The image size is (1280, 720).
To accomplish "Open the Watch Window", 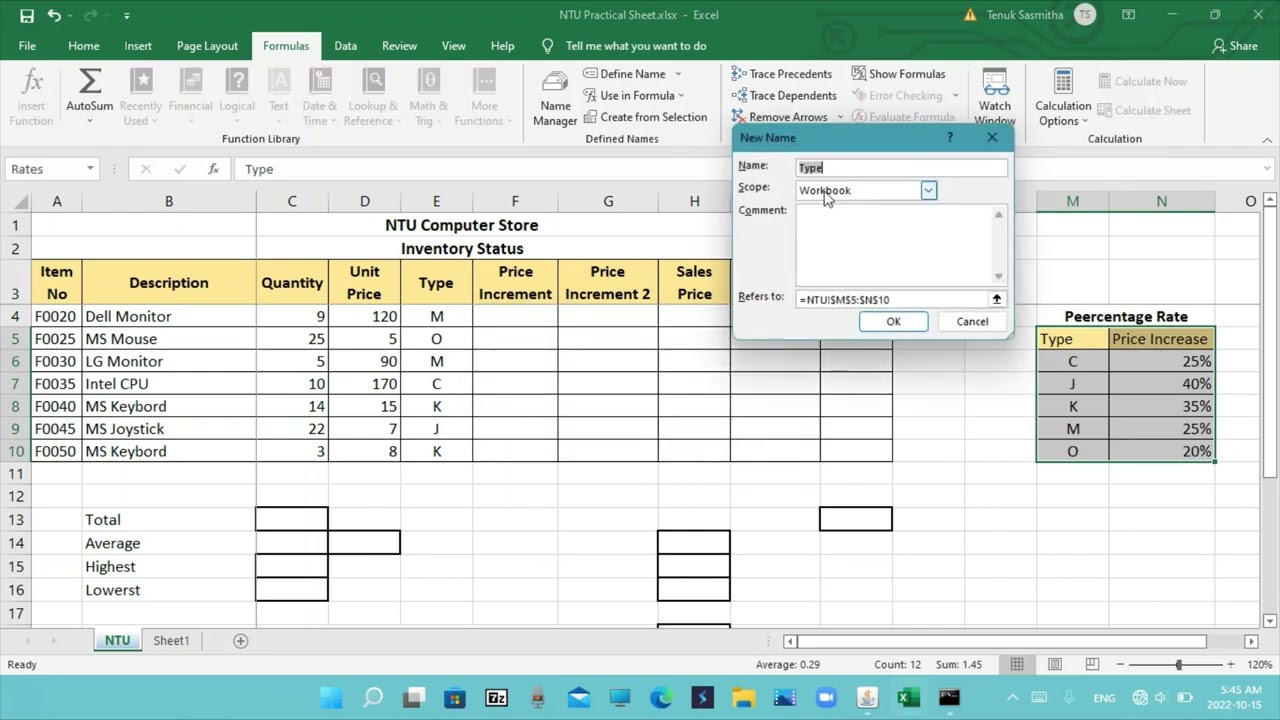I will tap(995, 98).
